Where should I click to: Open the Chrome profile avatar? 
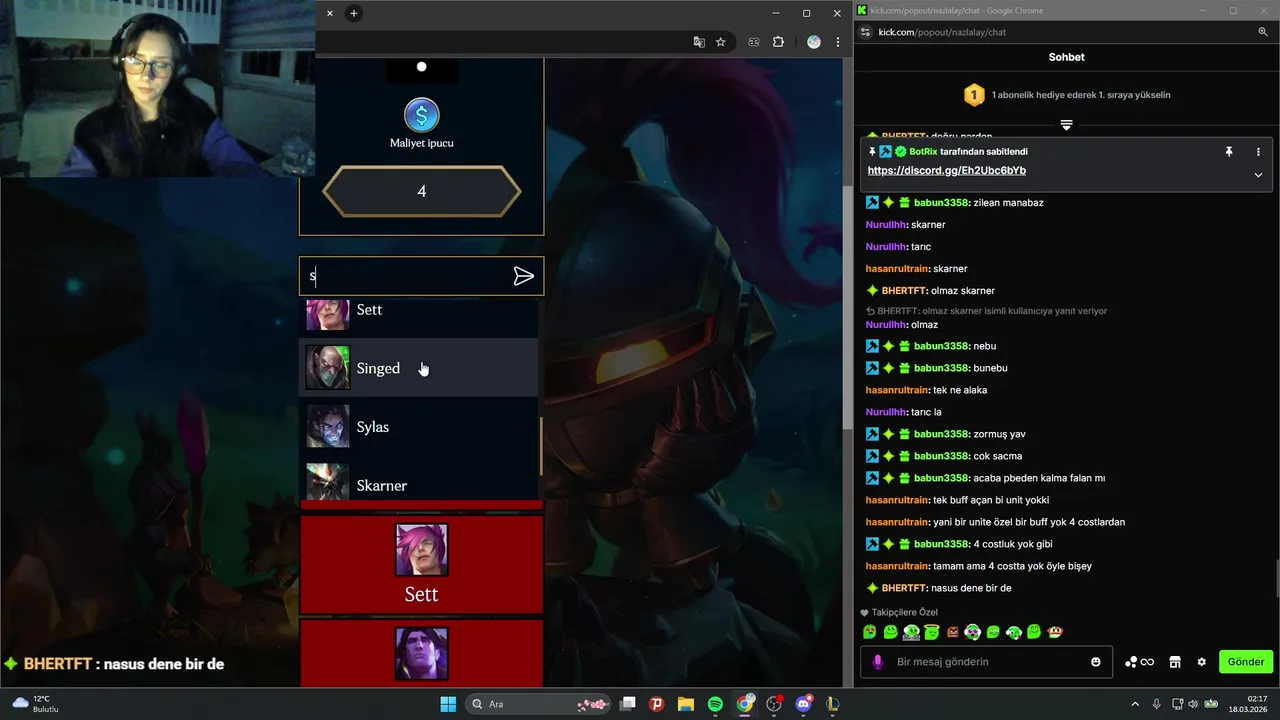click(x=813, y=42)
